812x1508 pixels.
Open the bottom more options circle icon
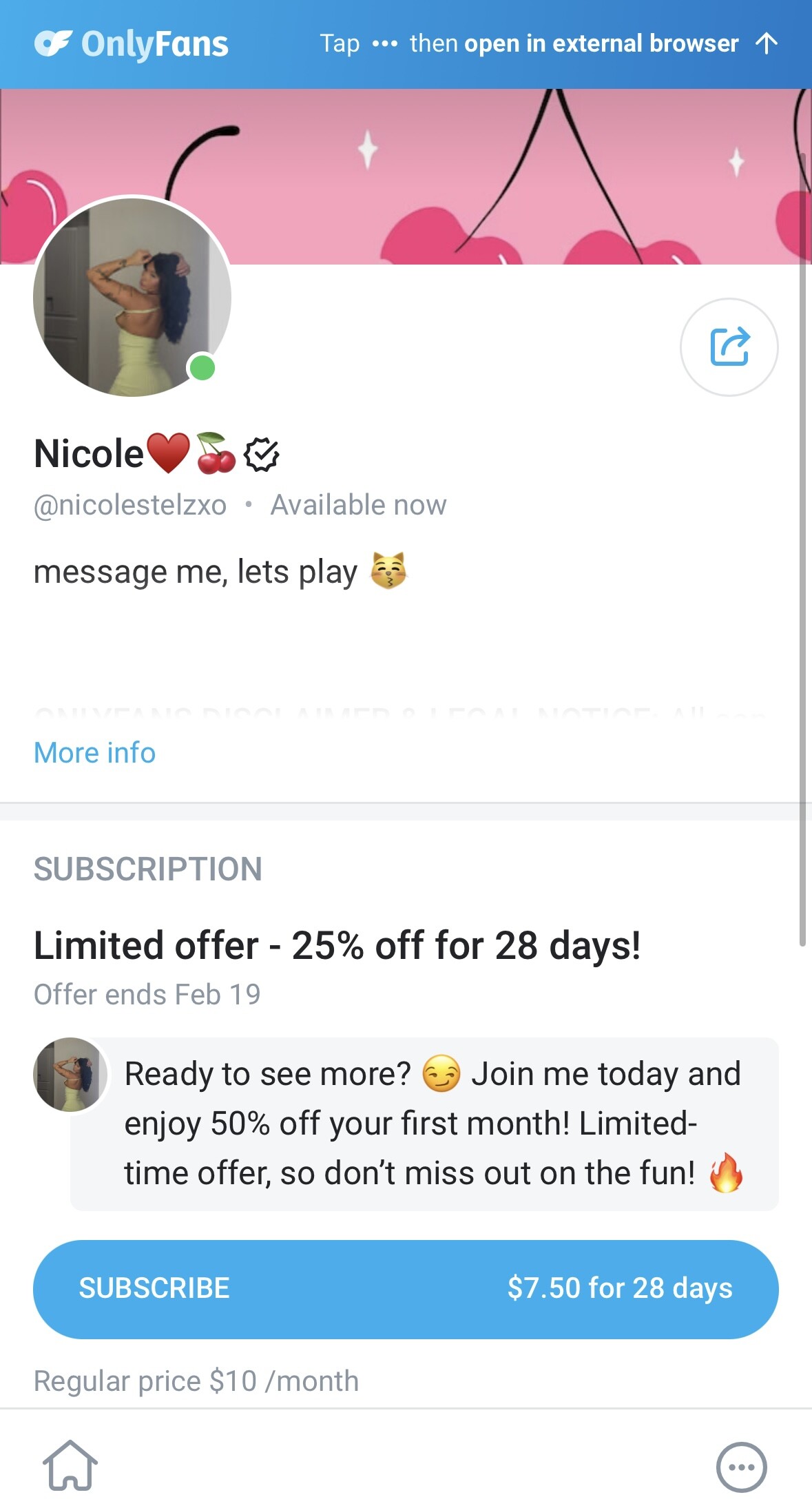pos(741,1467)
